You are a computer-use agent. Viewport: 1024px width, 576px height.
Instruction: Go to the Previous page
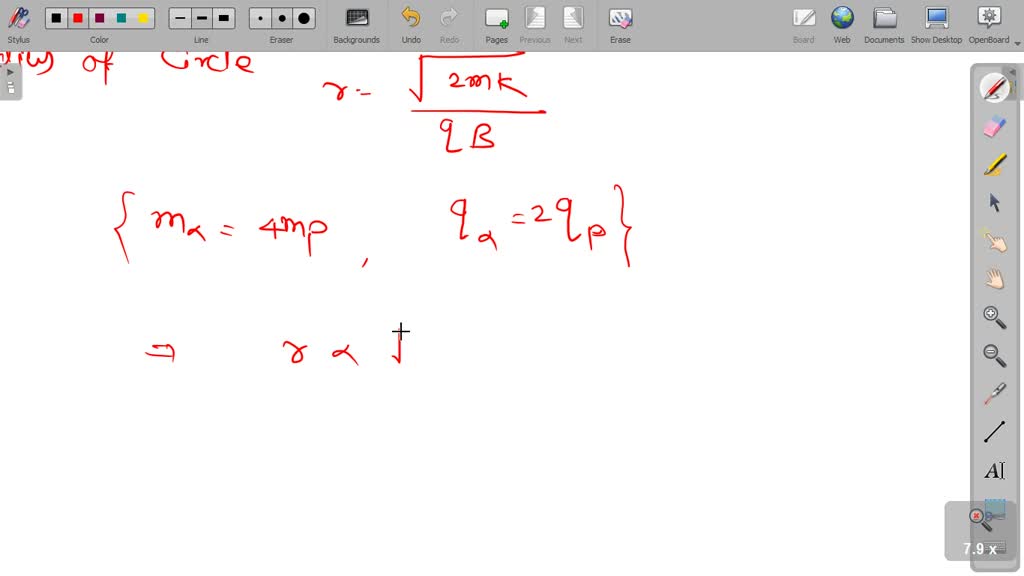[535, 24]
